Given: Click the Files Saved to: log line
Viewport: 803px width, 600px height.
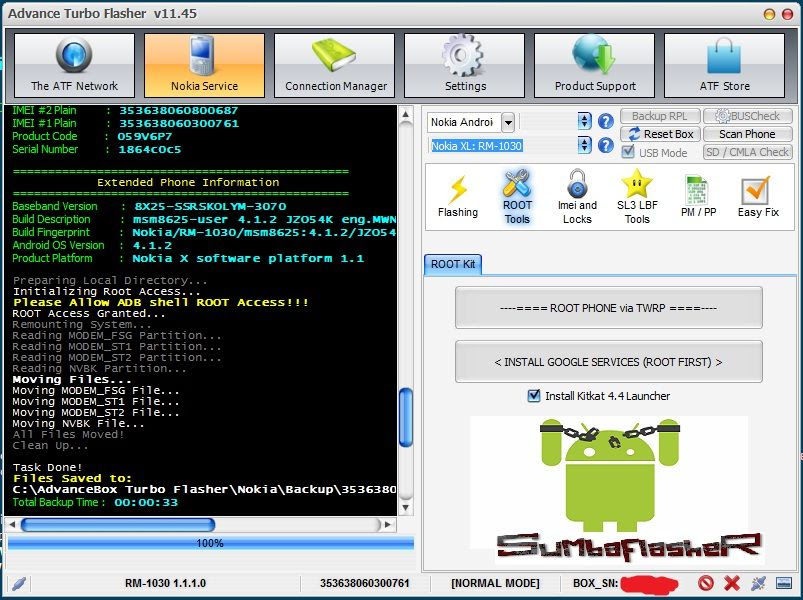Looking at the screenshot, I should click(72, 479).
